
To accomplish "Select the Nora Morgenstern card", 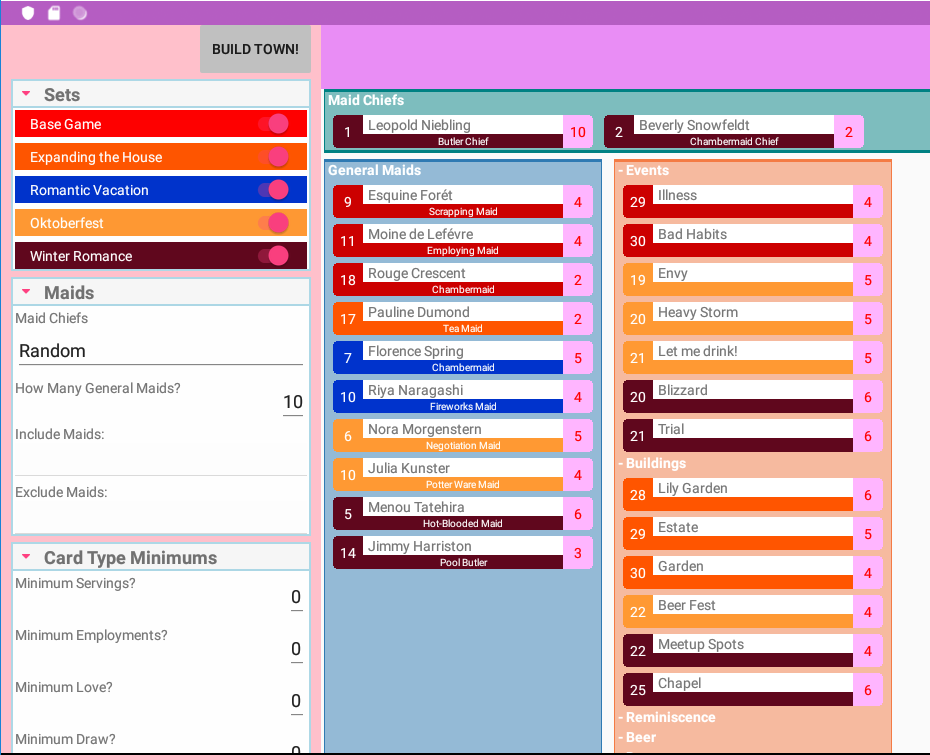I will tap(463, 436).
